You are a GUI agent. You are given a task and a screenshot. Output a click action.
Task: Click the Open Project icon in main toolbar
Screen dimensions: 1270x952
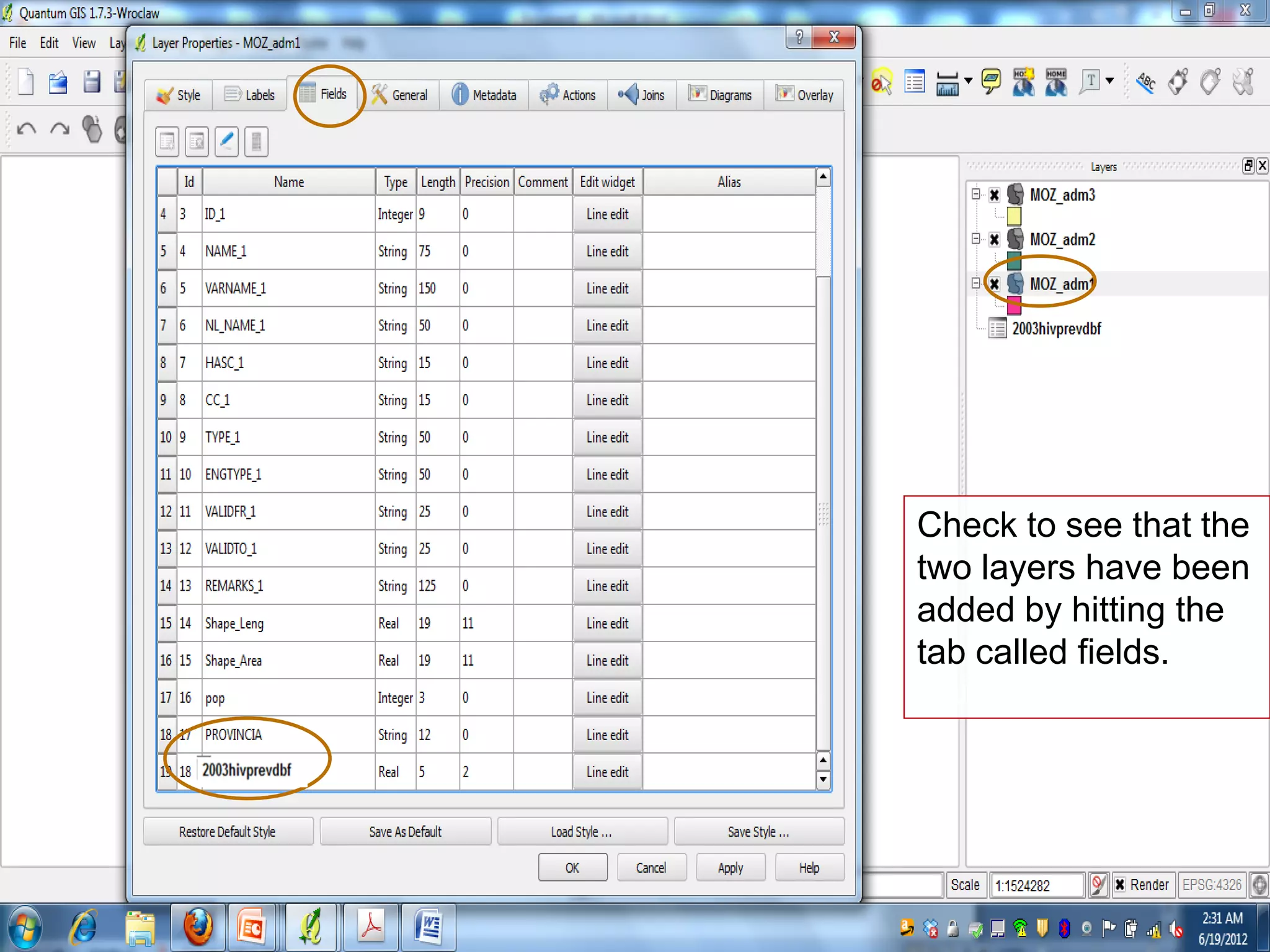[x=58, y=82]
